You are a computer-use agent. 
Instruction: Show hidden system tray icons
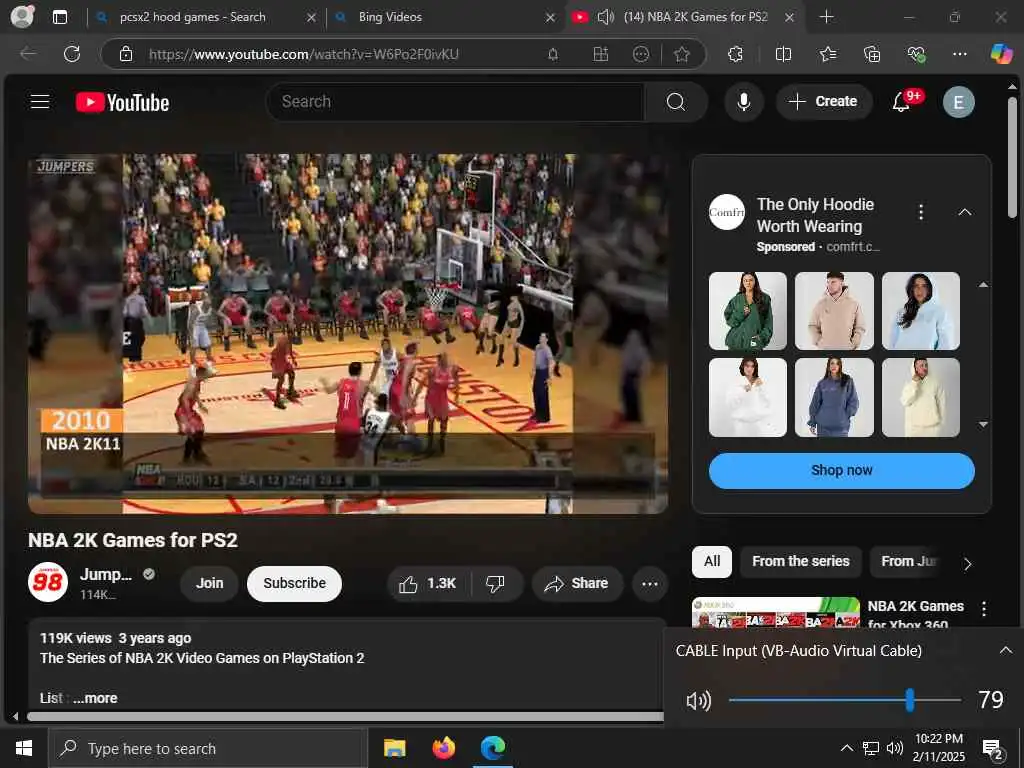[846, 748]
